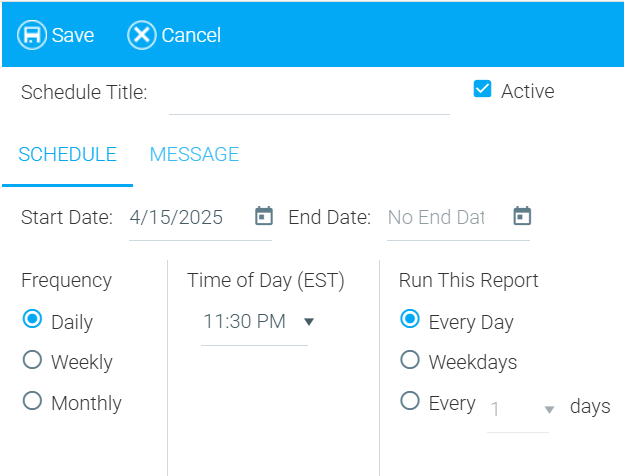The width and height of the screenshot is (624, 476).
Task: Switch to the MESSAGE tab
Action: [194, 155]
